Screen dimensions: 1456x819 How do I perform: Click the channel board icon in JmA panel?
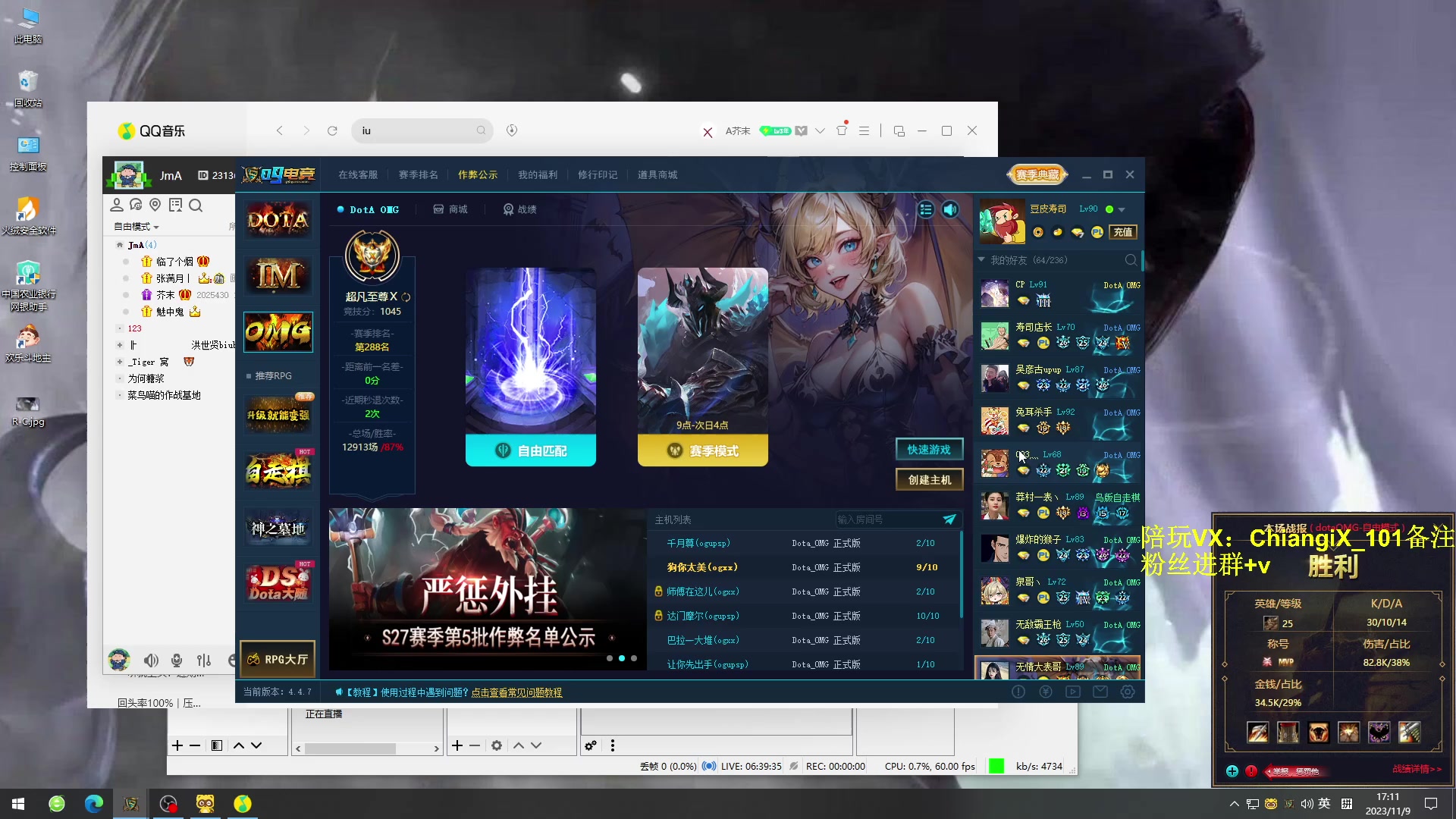click(176, 205)
